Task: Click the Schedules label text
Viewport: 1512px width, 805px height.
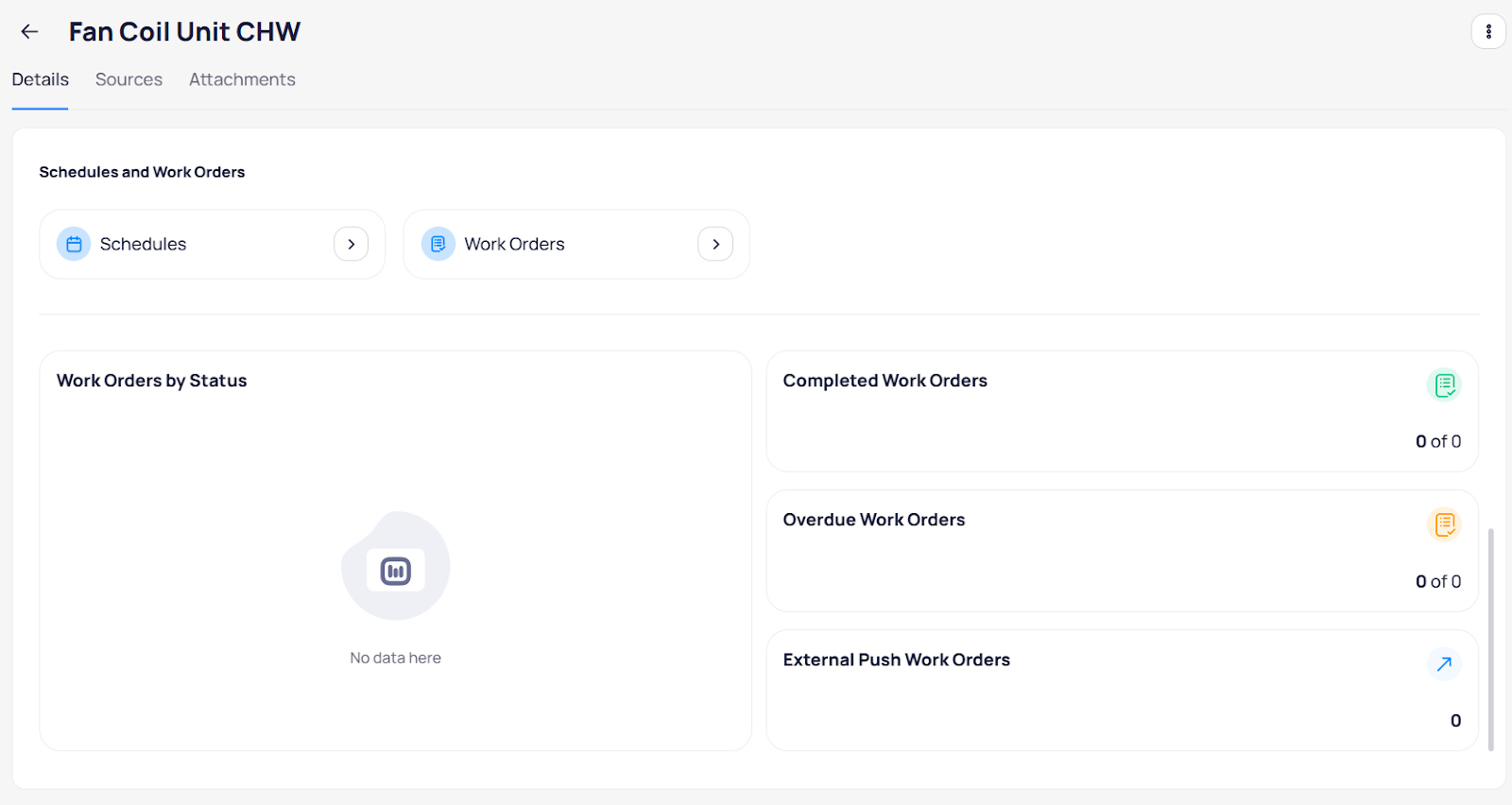Action: (143, 244)
